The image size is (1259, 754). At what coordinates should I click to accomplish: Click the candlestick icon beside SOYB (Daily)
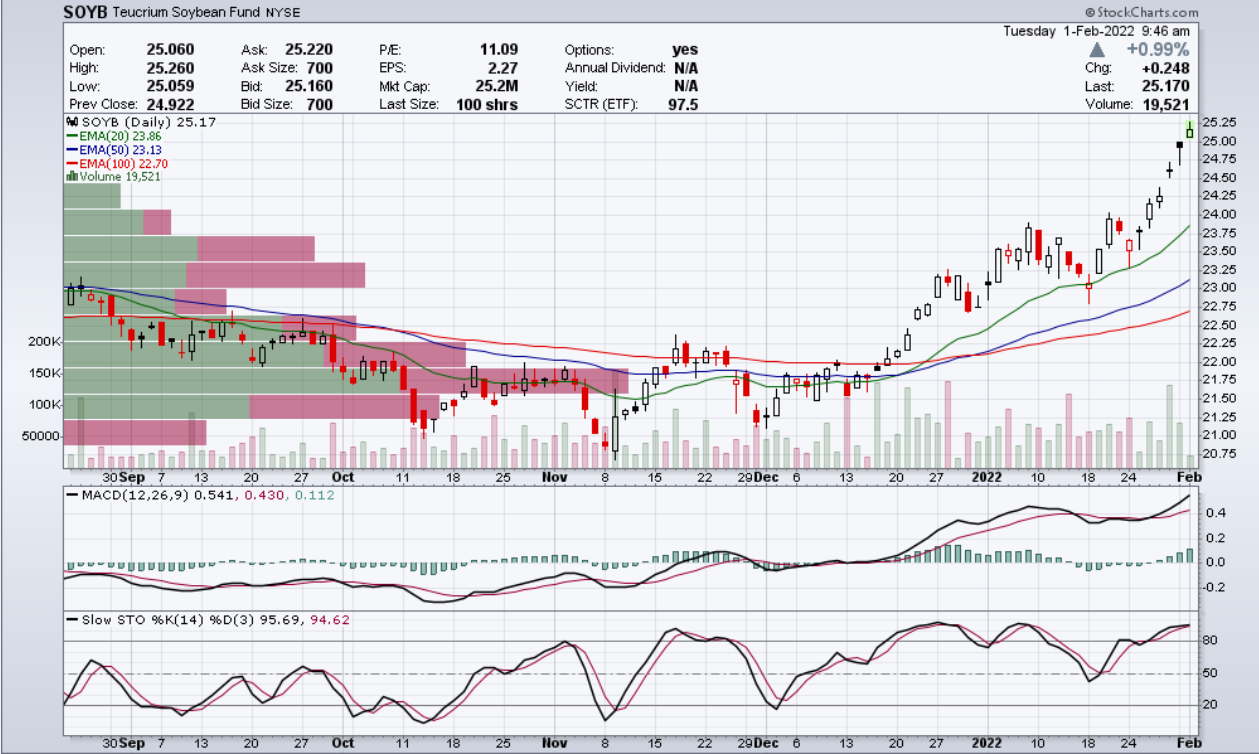point(72,121)
